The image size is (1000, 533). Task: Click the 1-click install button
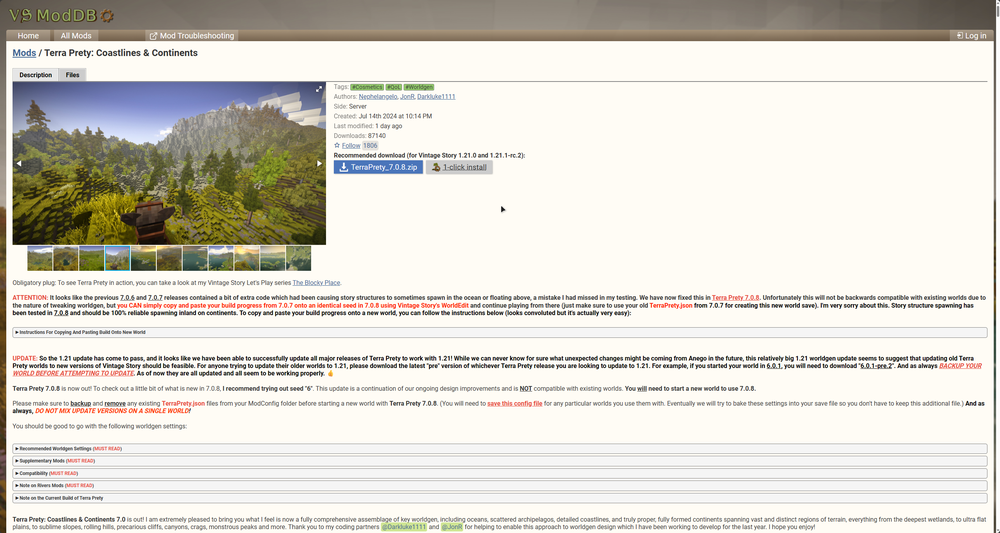(x=459, y=167)
